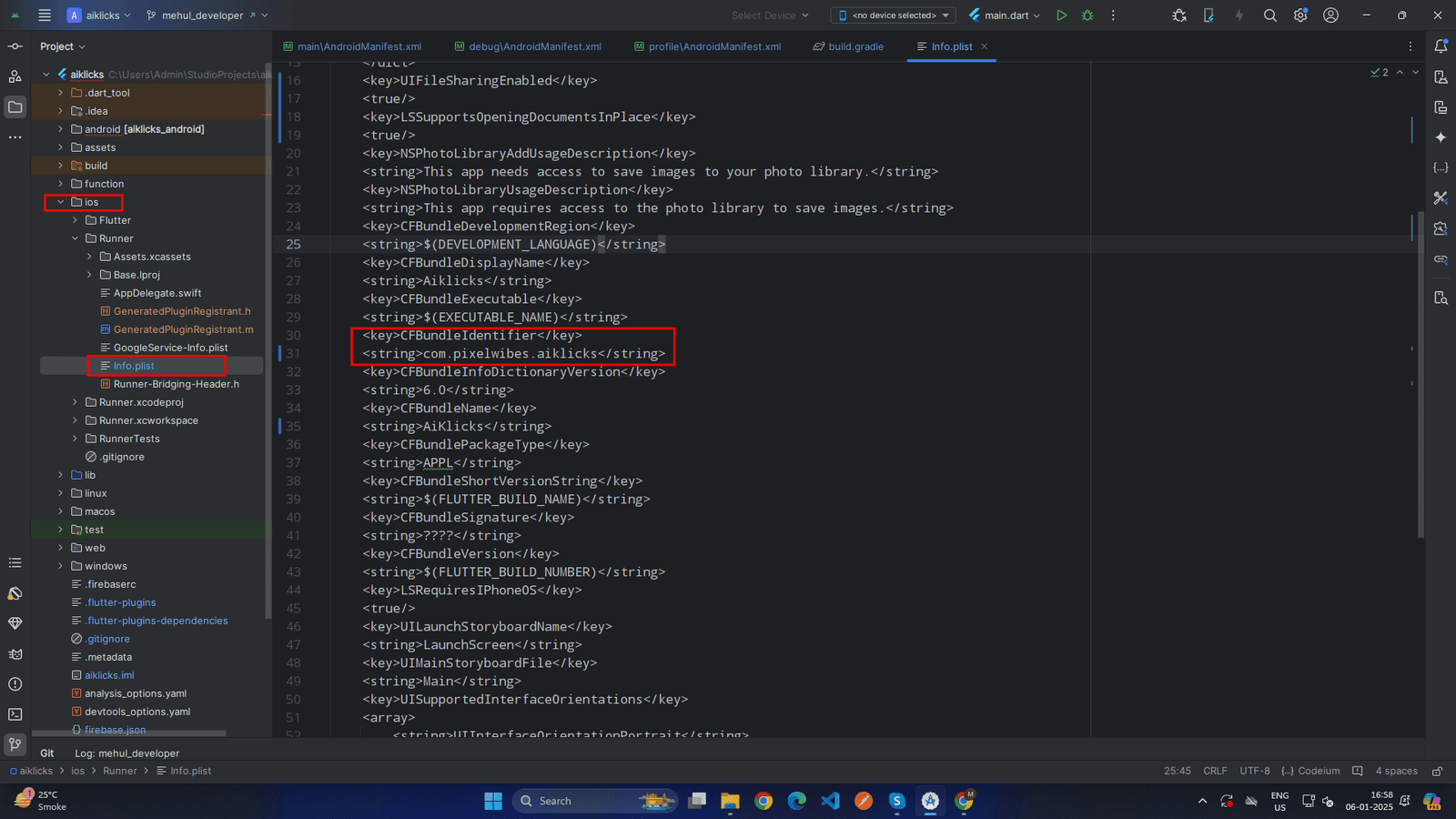
Task: Toggle the read-only lock icon in status bar
Action: (1438, 771)
